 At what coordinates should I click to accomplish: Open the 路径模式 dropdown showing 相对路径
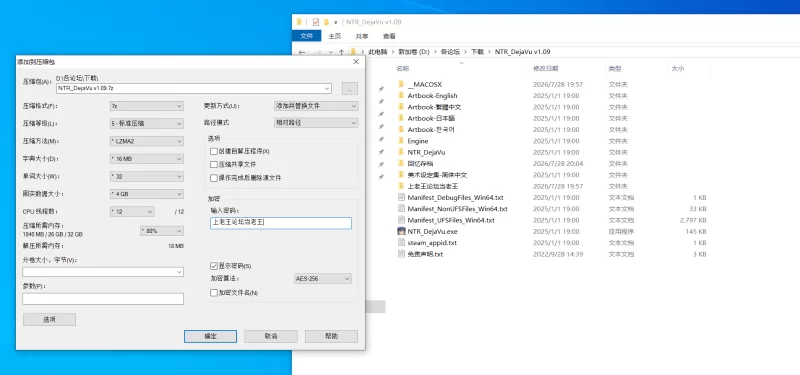316,123
